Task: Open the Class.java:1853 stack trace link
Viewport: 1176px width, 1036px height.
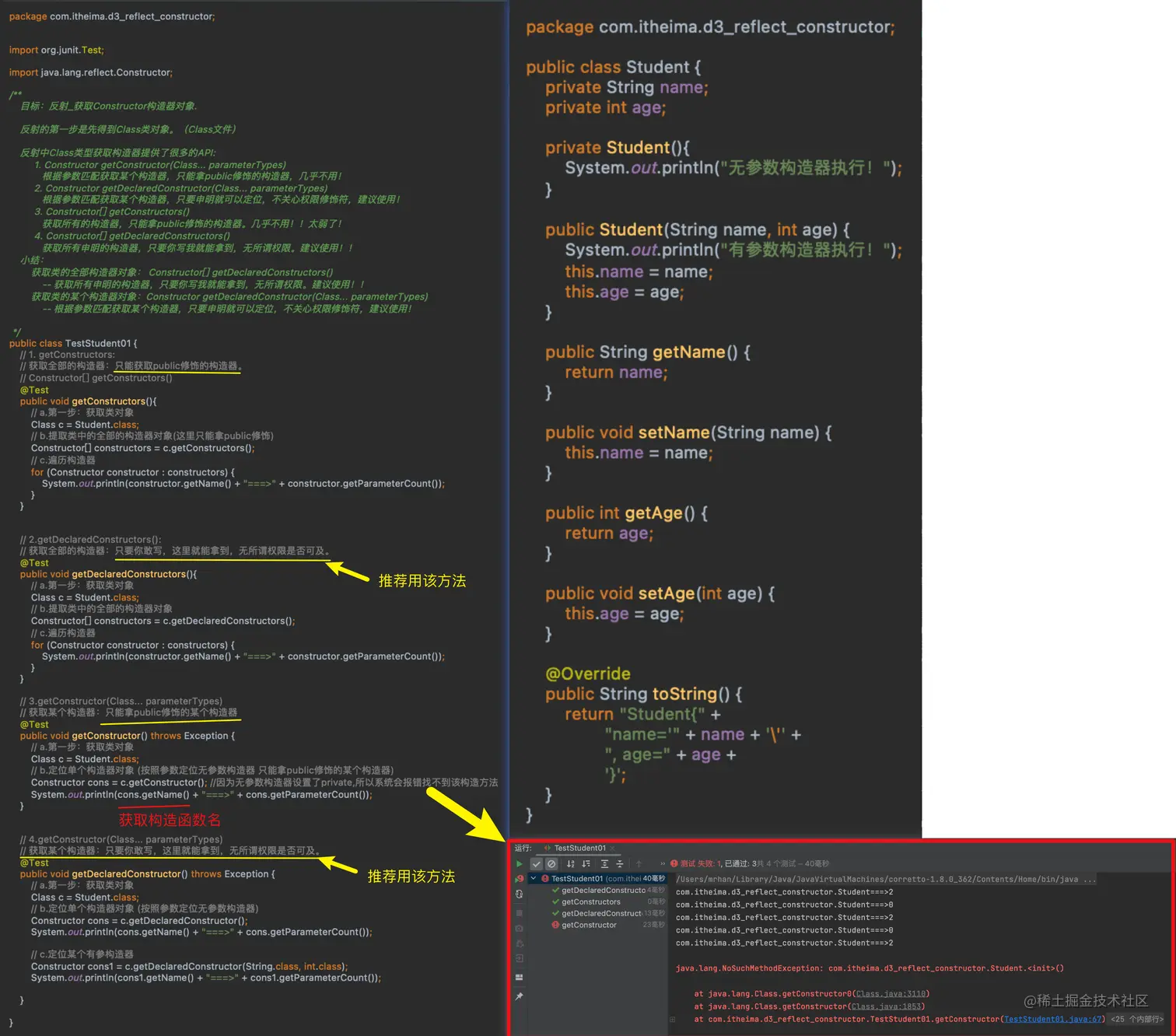Action: pos(886,1006)
